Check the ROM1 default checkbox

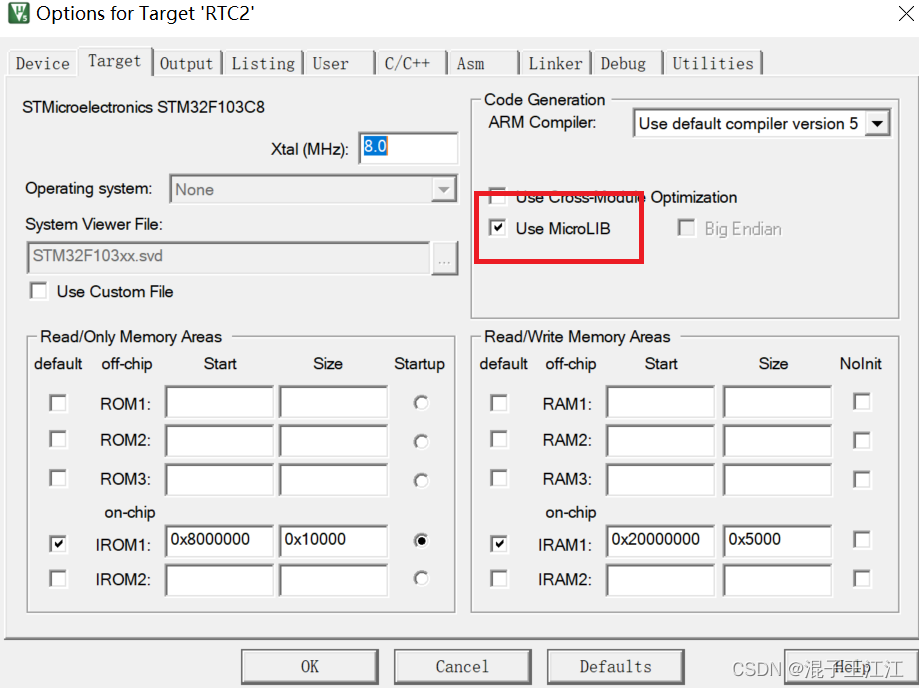tap(58, 403)
